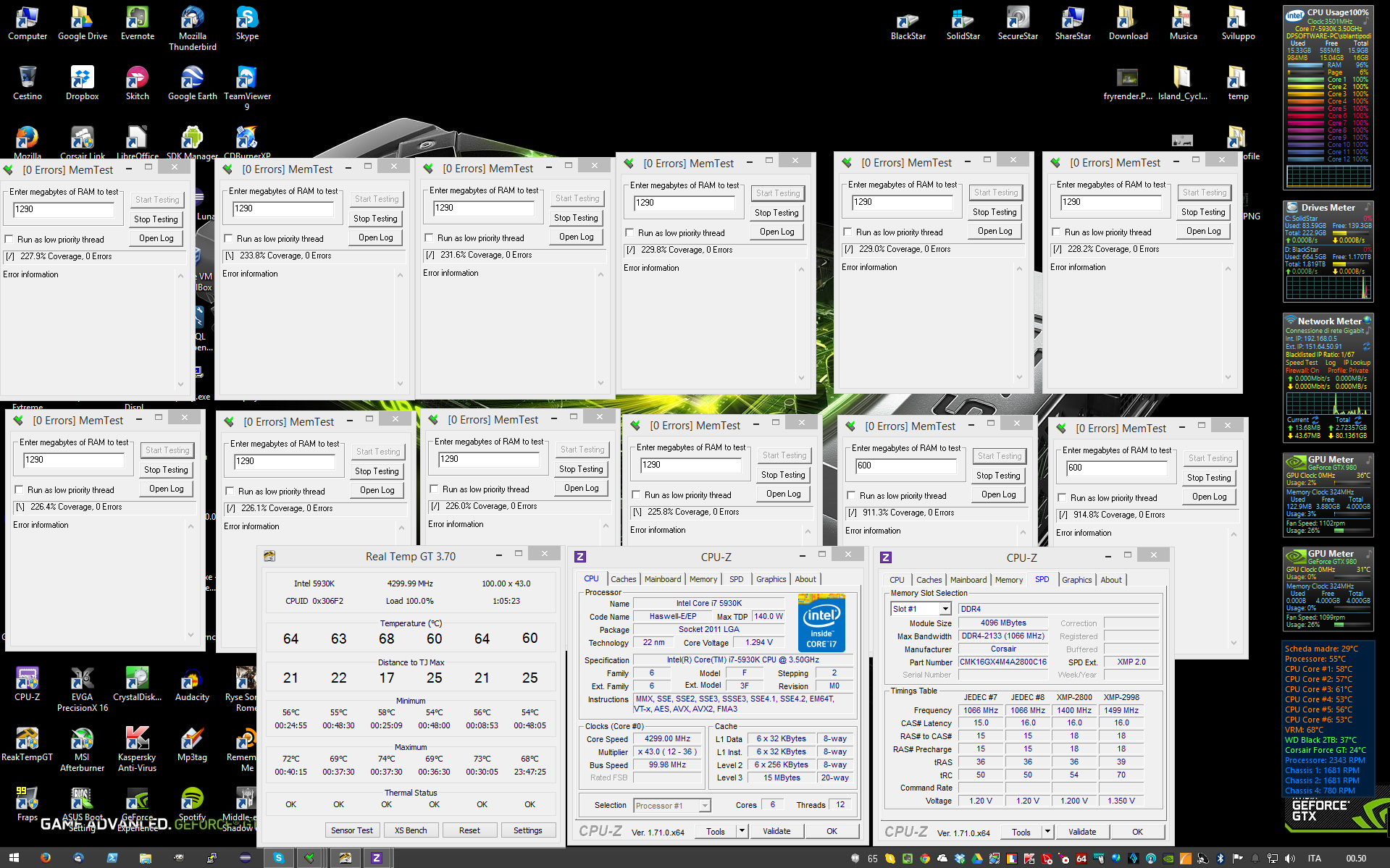Viewport: 1390px width, 868px height.
Task: Open the Evernote desktop shortcut
Action: click(137, 23)
